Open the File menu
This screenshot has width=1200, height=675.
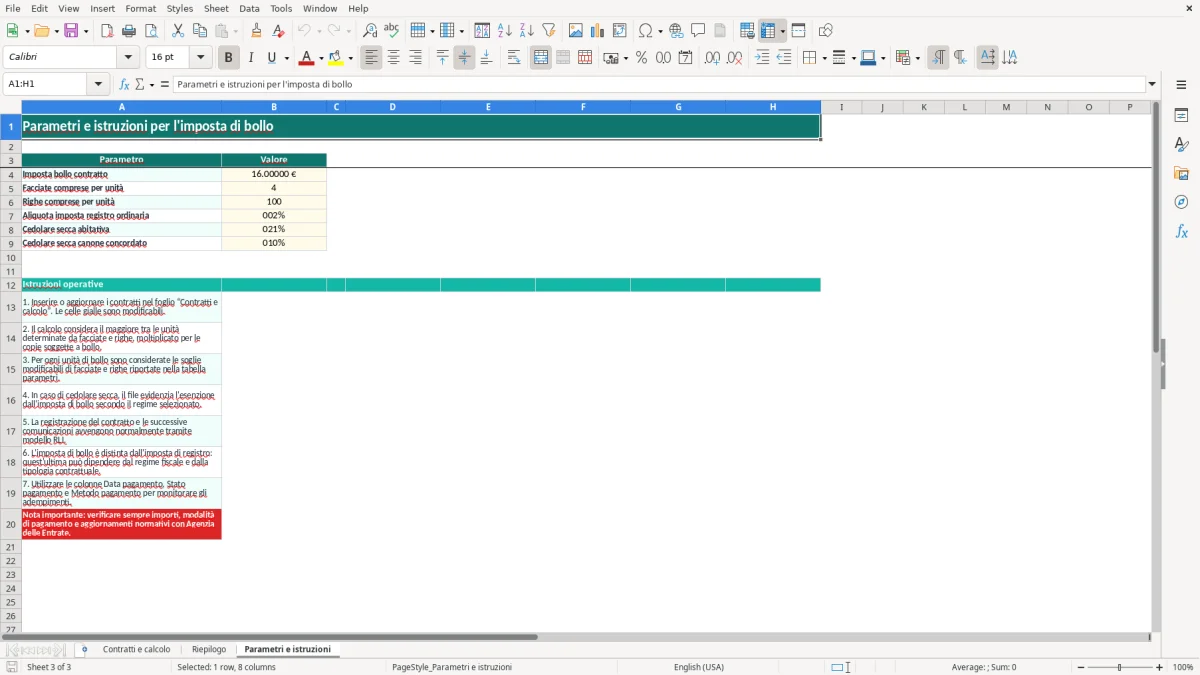(12, 8)
